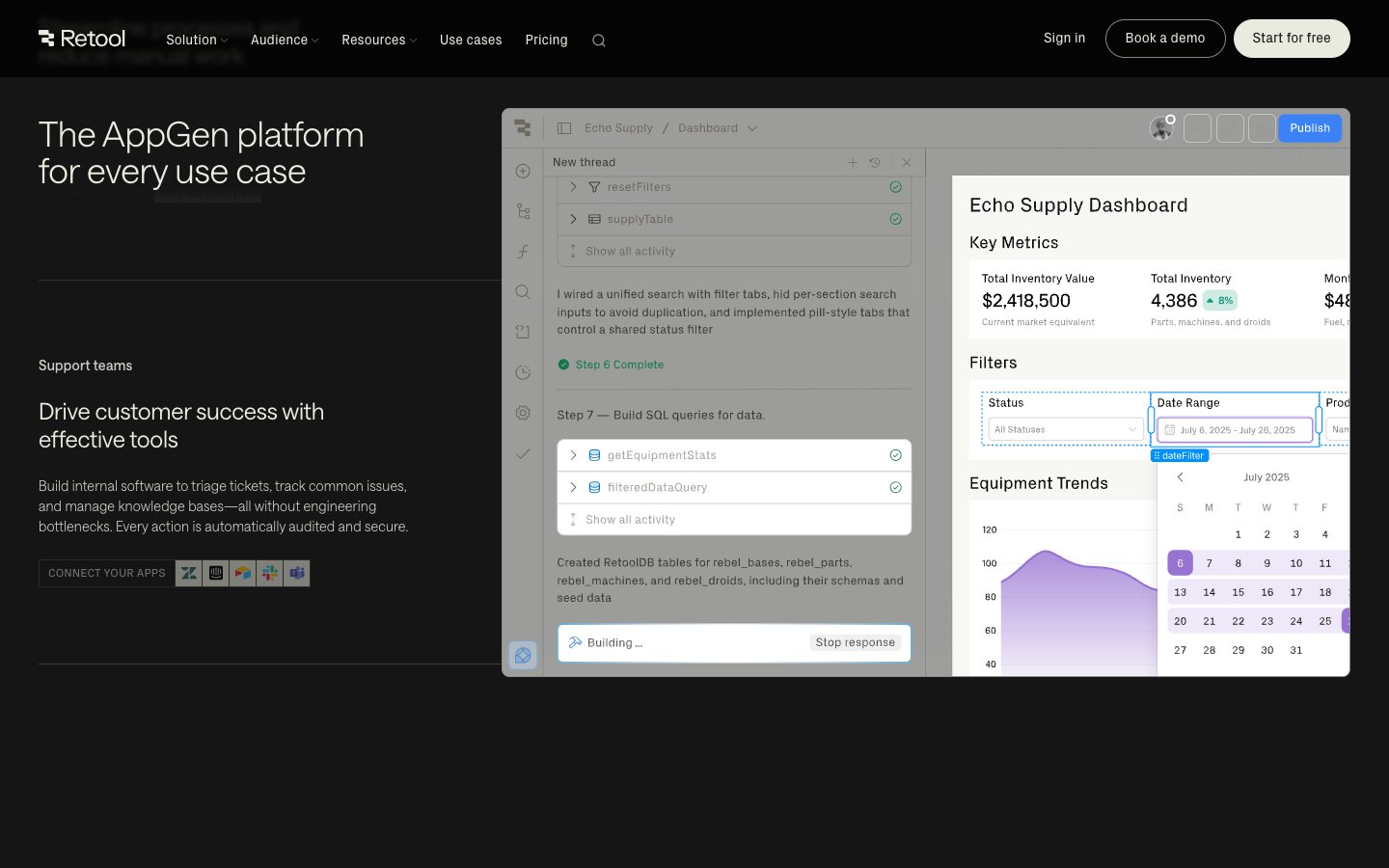1389x868 pixels.
Task: Open the Pricing page
Action: pos(546,40)
